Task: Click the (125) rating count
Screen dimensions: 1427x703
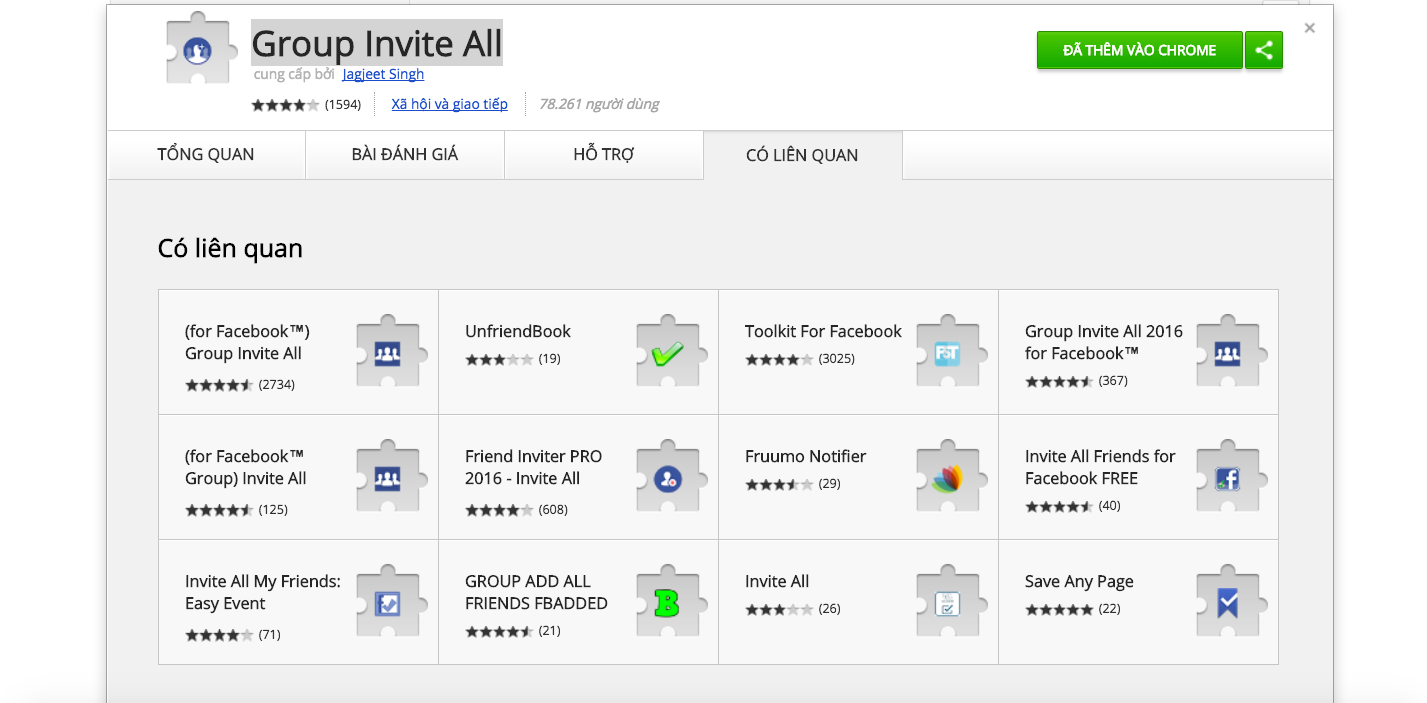Action: tap(273, 509)
